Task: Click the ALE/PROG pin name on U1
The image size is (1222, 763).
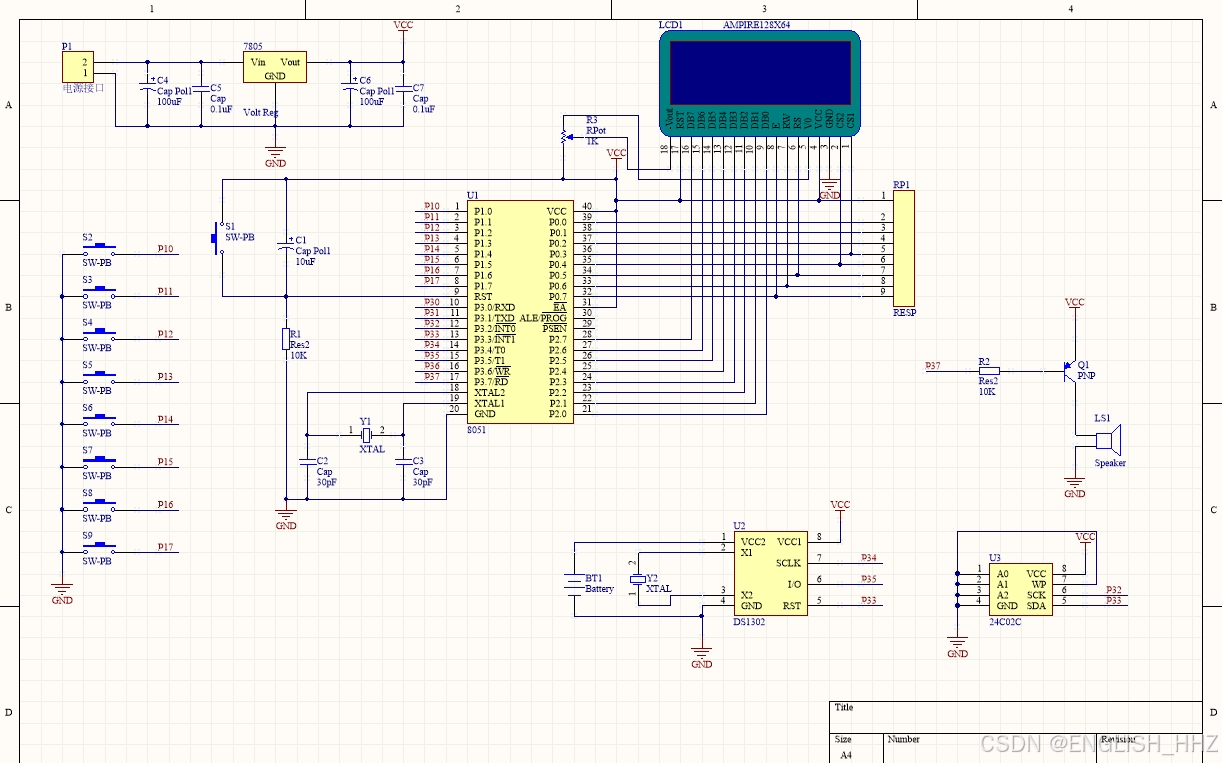Action: pos(543,318)
